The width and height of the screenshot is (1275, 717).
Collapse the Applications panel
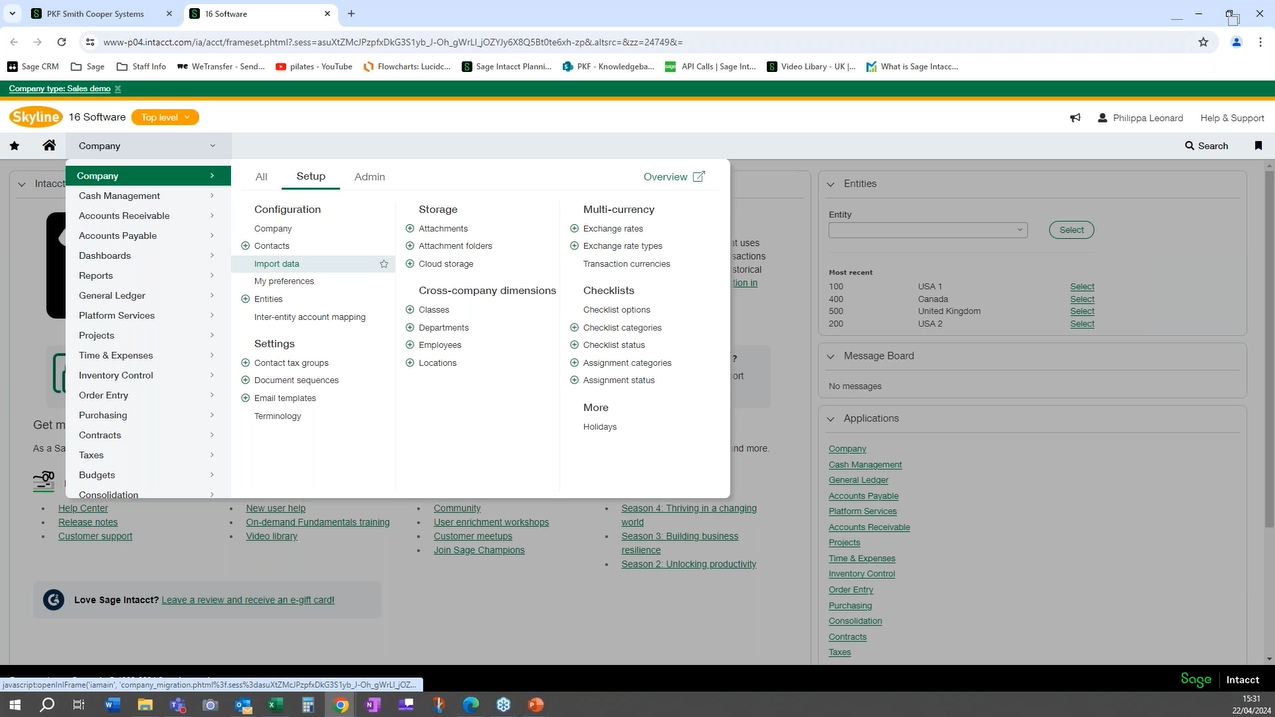coord(831,419)
